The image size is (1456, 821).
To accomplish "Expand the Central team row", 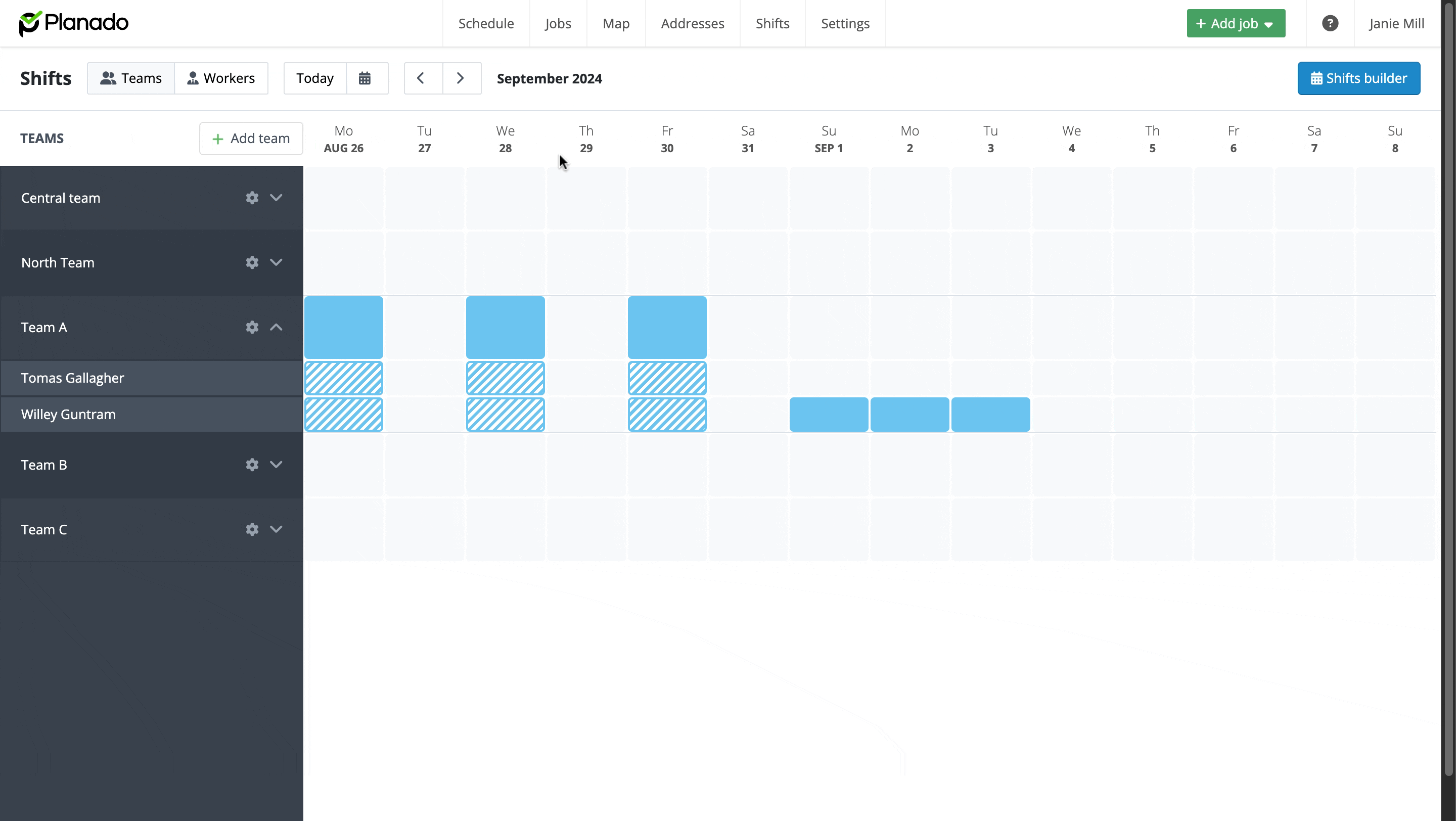I will coord(276,198).
